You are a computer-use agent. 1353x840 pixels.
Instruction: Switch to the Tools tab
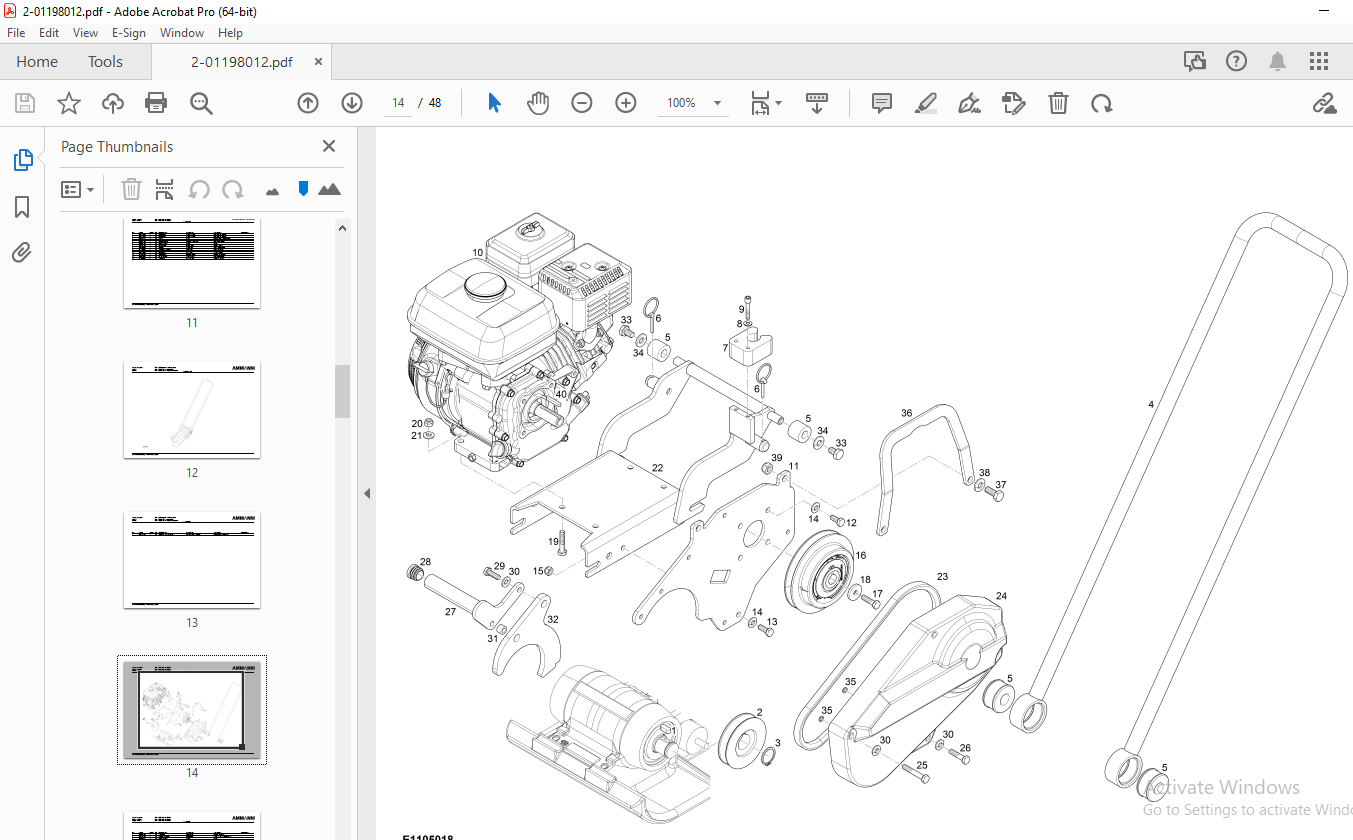pyautogui.click(x=105, y=62)
